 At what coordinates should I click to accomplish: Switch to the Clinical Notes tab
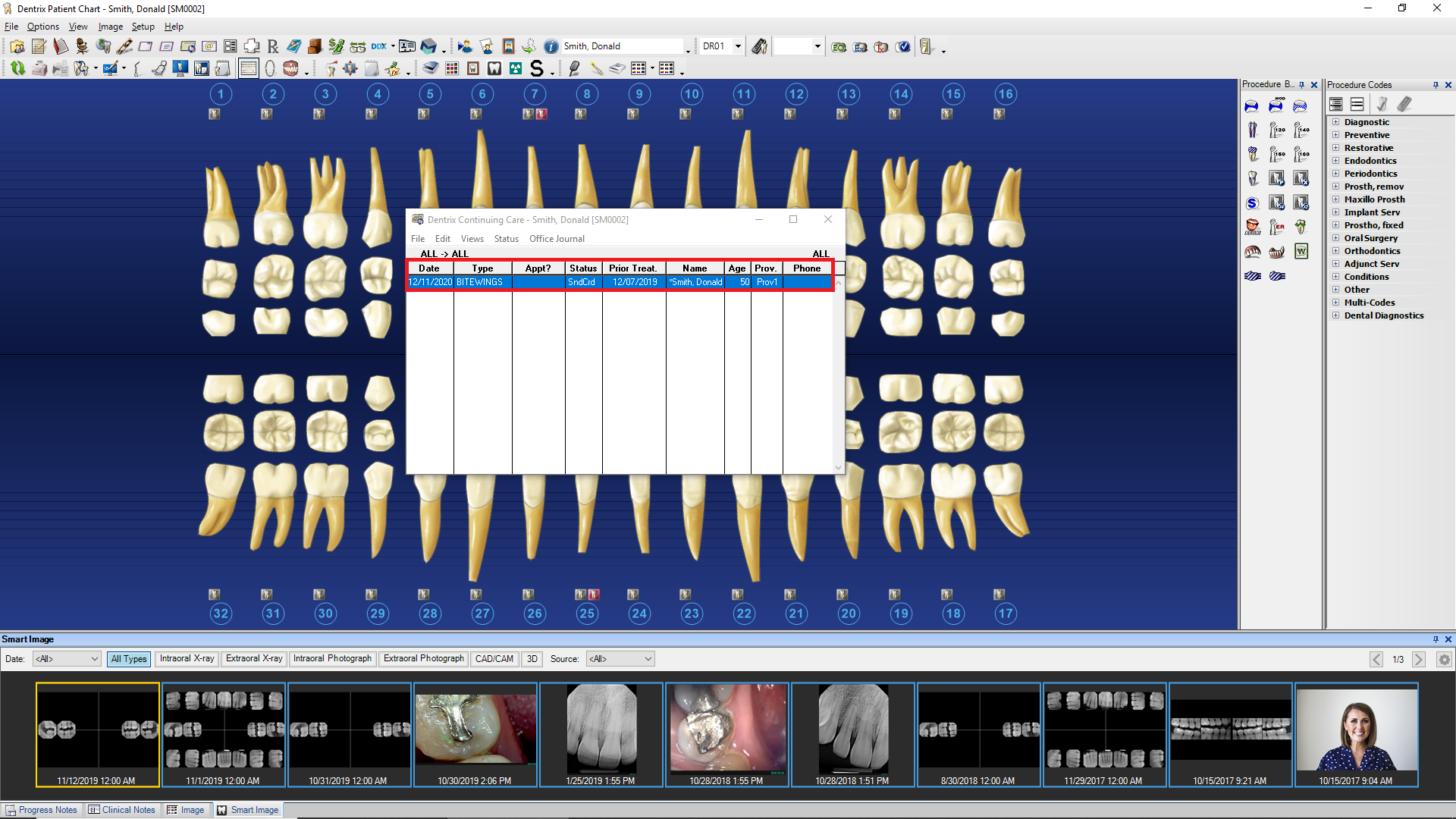tap(121, 810)
